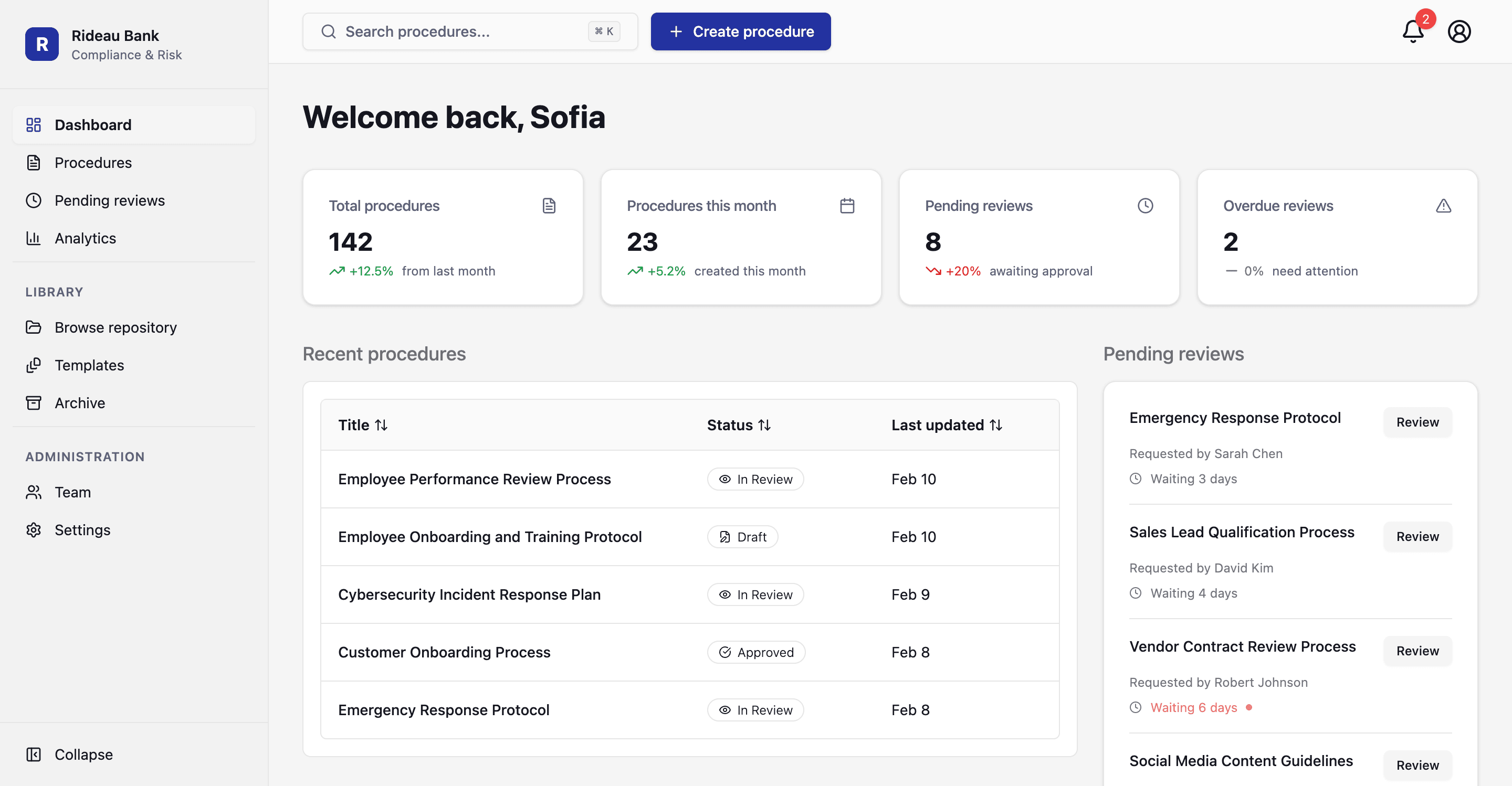Switch to the Pending reviews section
1512x786 pixels.
[x=110, y=200]
